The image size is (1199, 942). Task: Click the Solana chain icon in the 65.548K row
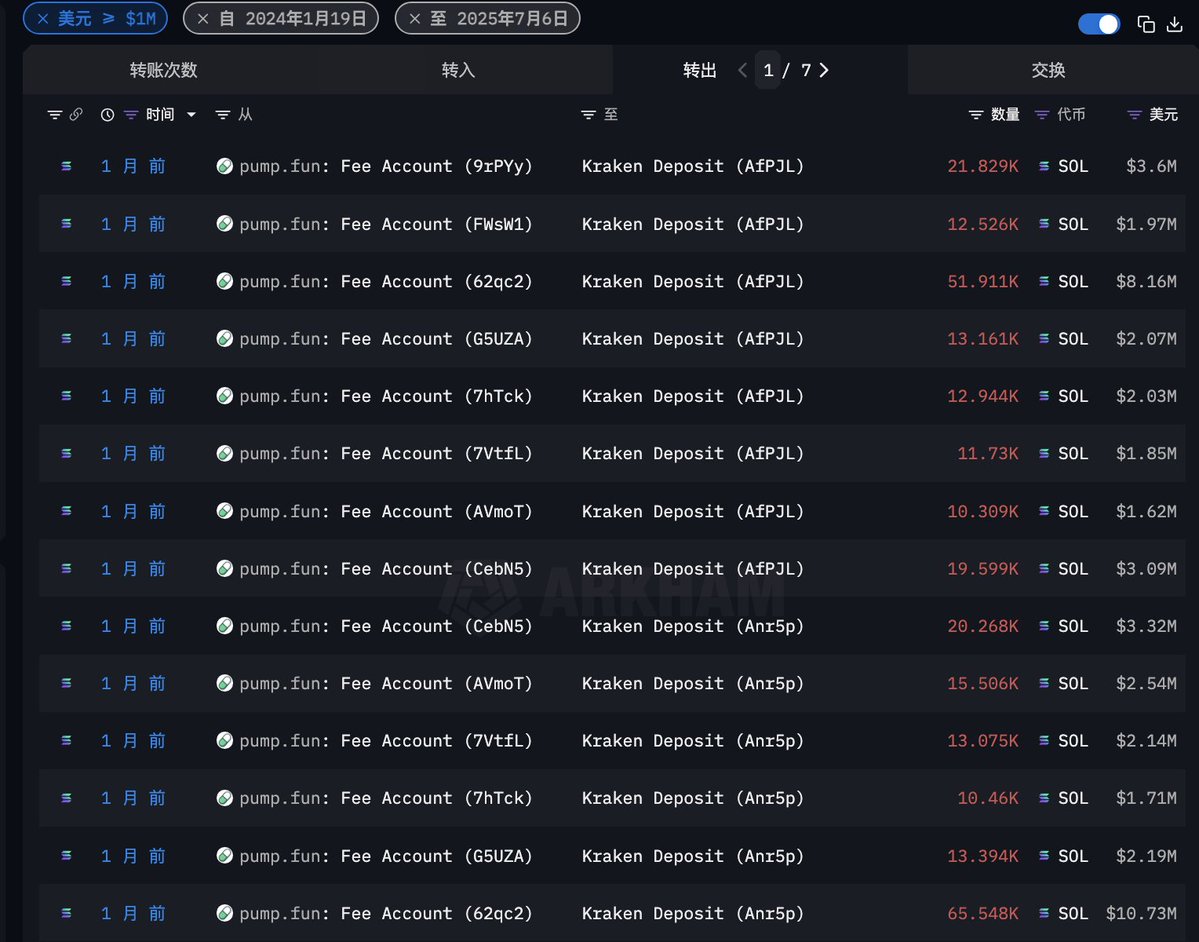[x=67, y=913]
